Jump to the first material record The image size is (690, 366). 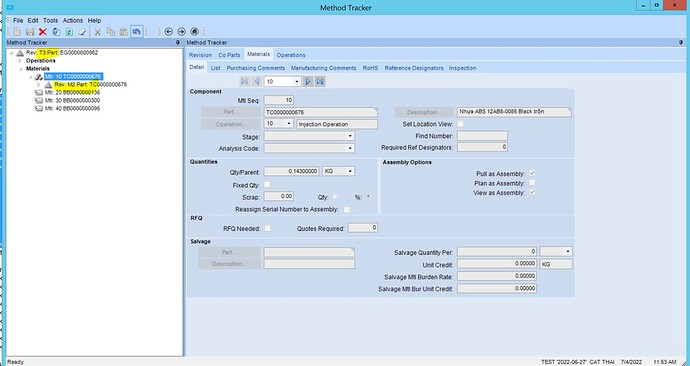coord(244,81)
